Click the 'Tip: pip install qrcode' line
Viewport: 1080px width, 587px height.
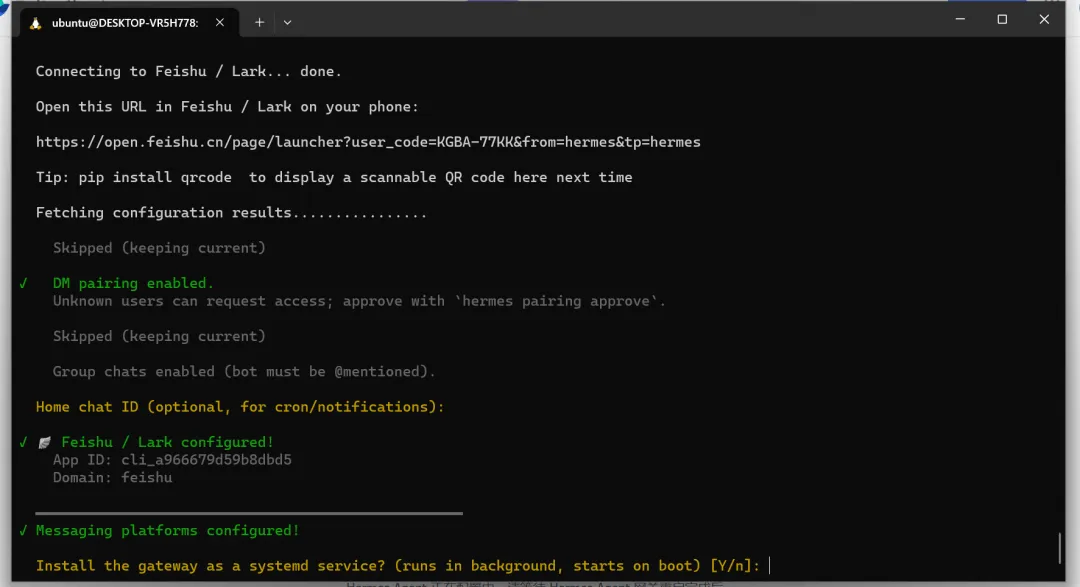[334, 177]
